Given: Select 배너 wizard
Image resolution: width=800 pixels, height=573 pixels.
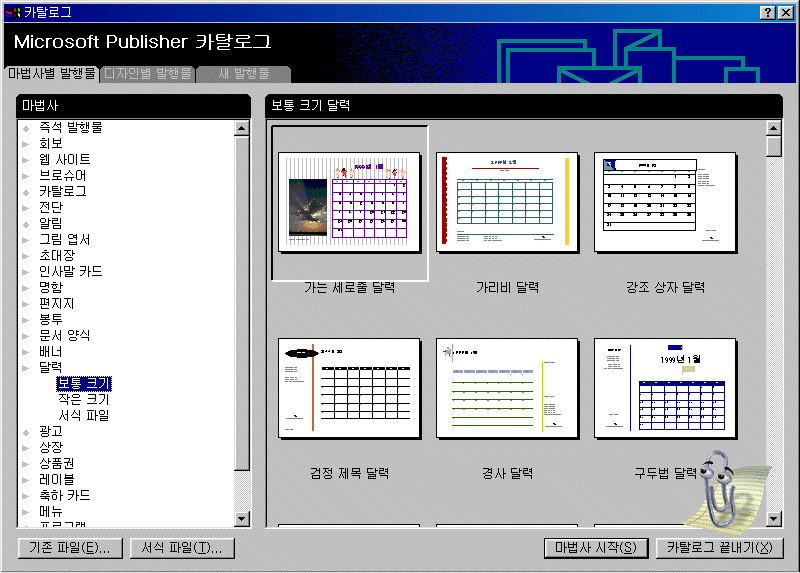Looking at the screenshot, I should [x=51, y=351].
